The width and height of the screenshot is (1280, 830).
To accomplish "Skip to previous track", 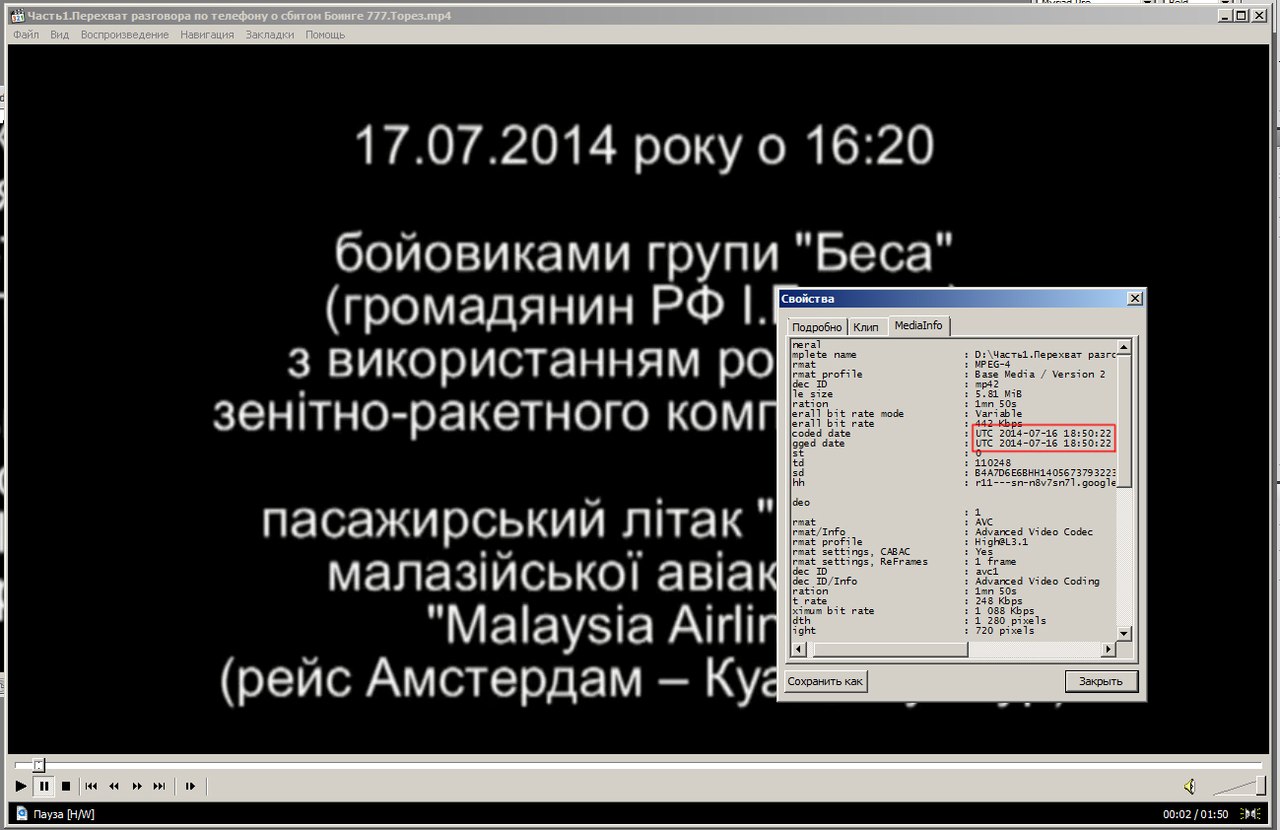I will click(x=91, y=787).
